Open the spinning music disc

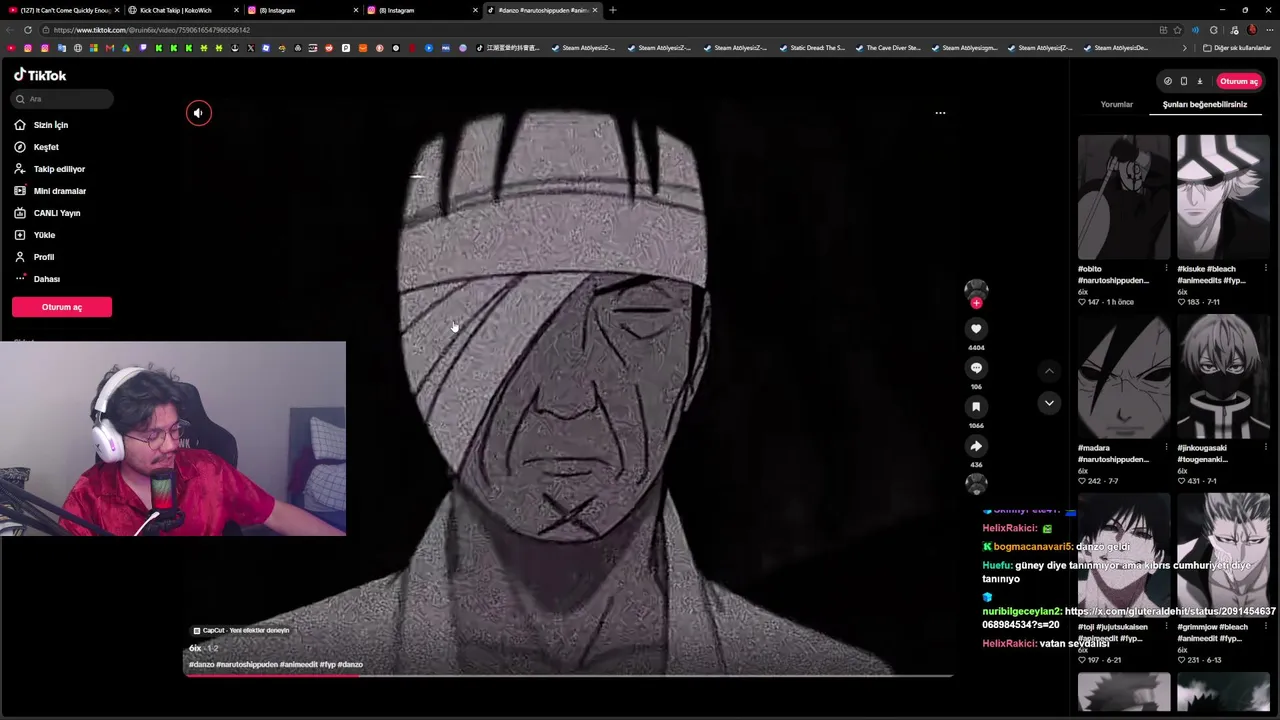point(976,484)
